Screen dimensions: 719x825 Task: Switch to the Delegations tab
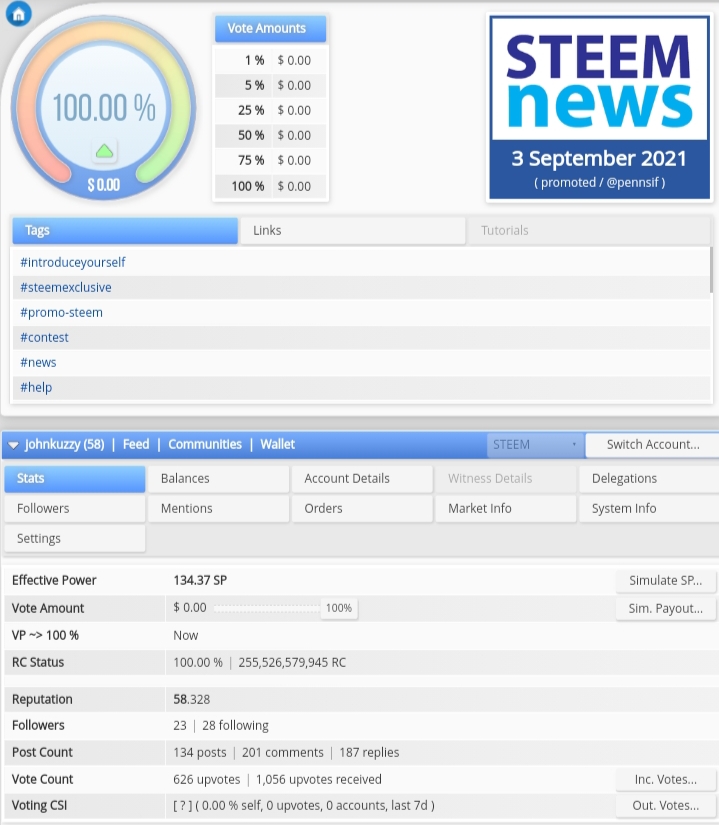pos(649,479)
